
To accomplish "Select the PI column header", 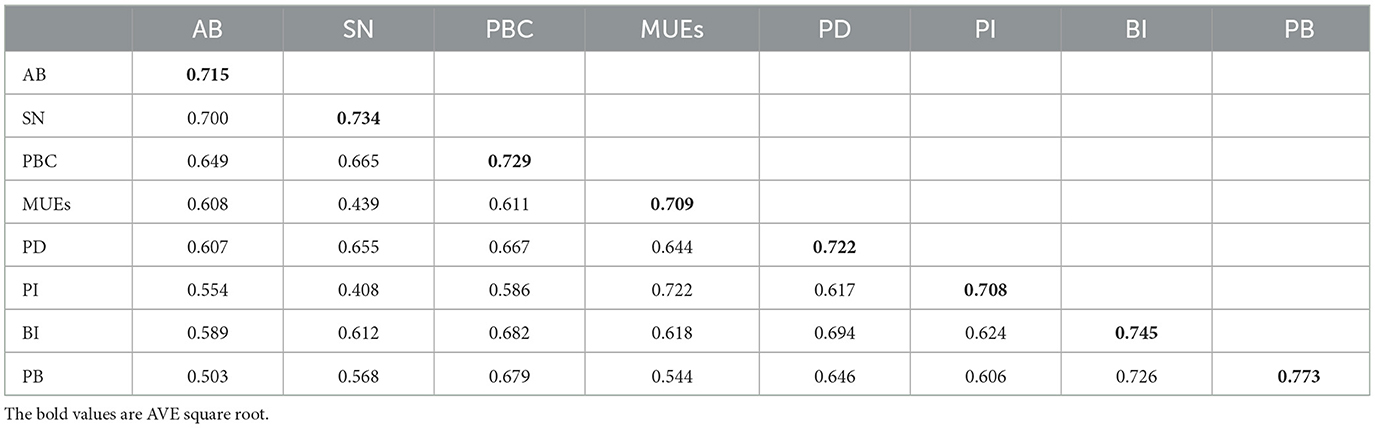I will point(985,29).
